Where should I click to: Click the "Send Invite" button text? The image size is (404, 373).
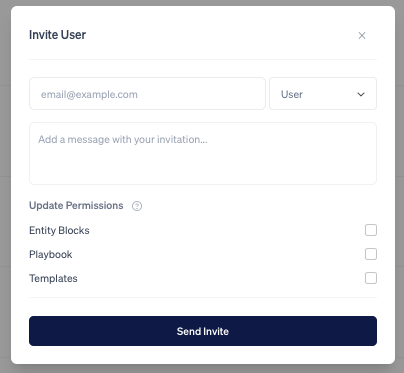click(x=203, y=331)
